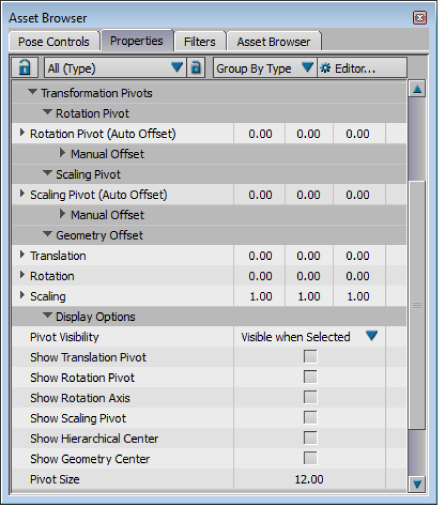The width and height of the screenshot is (438, 505).
Task: Open the Group By Type dropdown
Action: point(265,68)
